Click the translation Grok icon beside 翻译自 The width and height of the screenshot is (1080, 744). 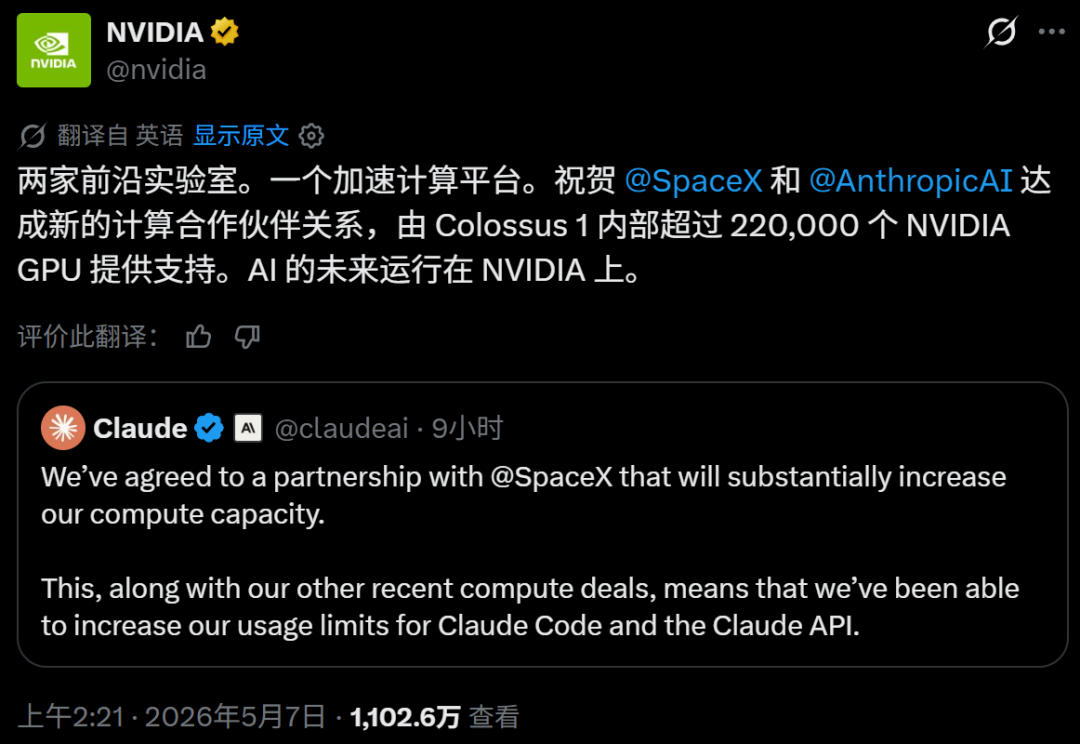pos(32,136)
